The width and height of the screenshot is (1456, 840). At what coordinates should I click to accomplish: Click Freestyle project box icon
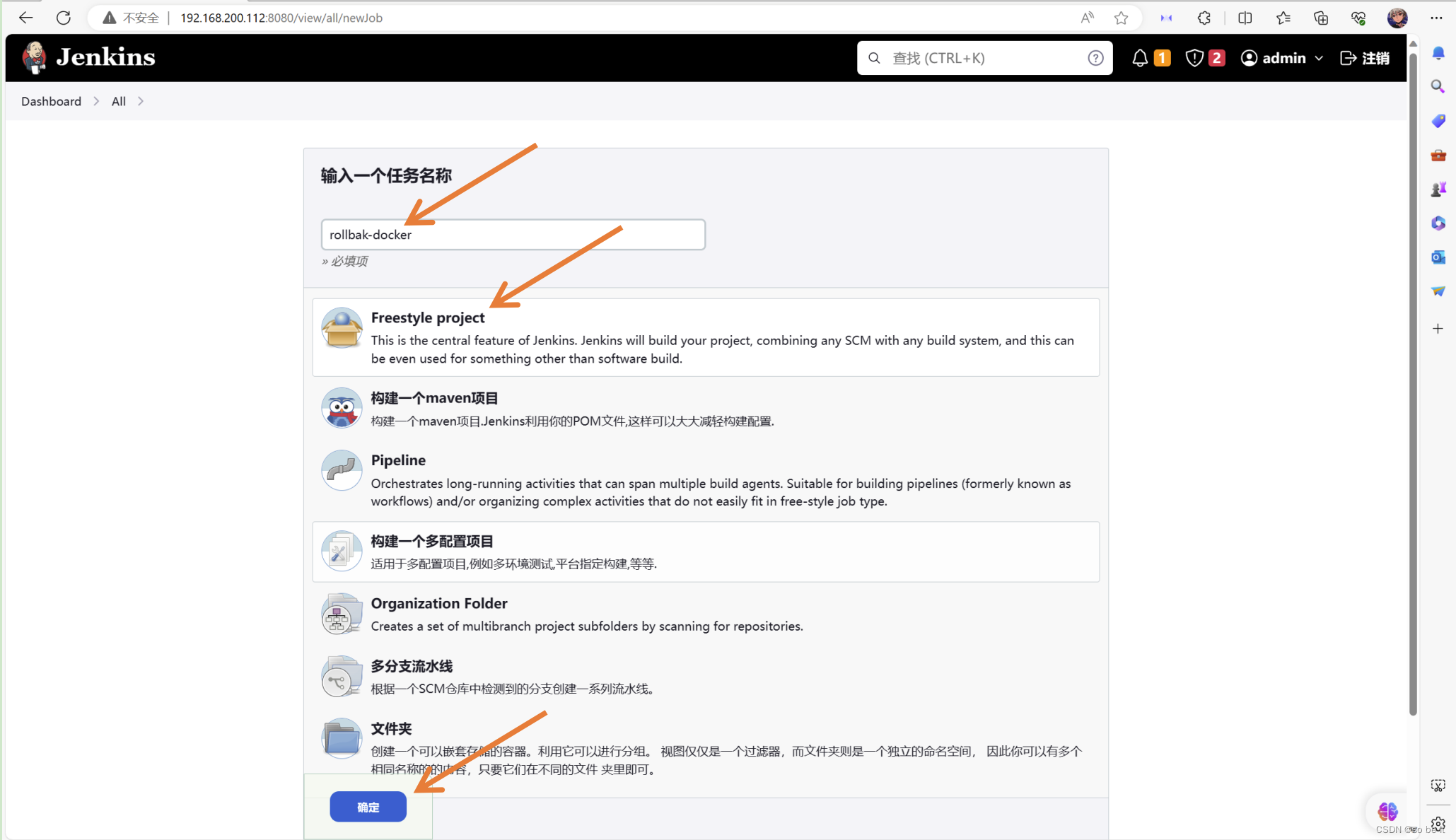click(x=342, y=328)
